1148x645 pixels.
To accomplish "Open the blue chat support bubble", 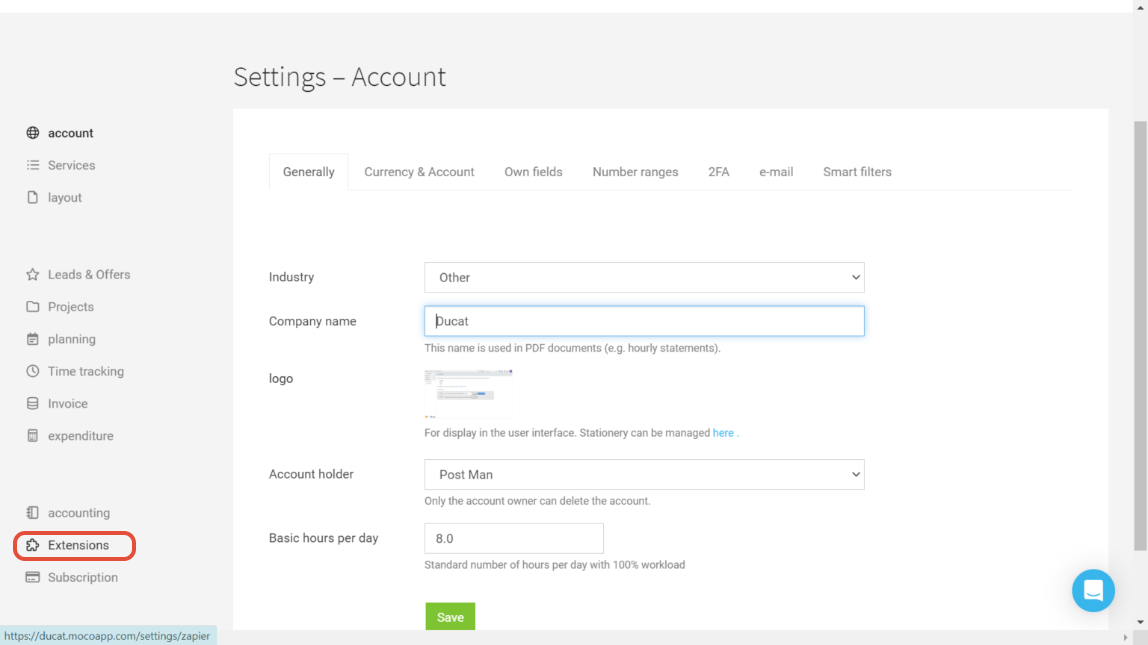I will click(x=1093, y=590).
